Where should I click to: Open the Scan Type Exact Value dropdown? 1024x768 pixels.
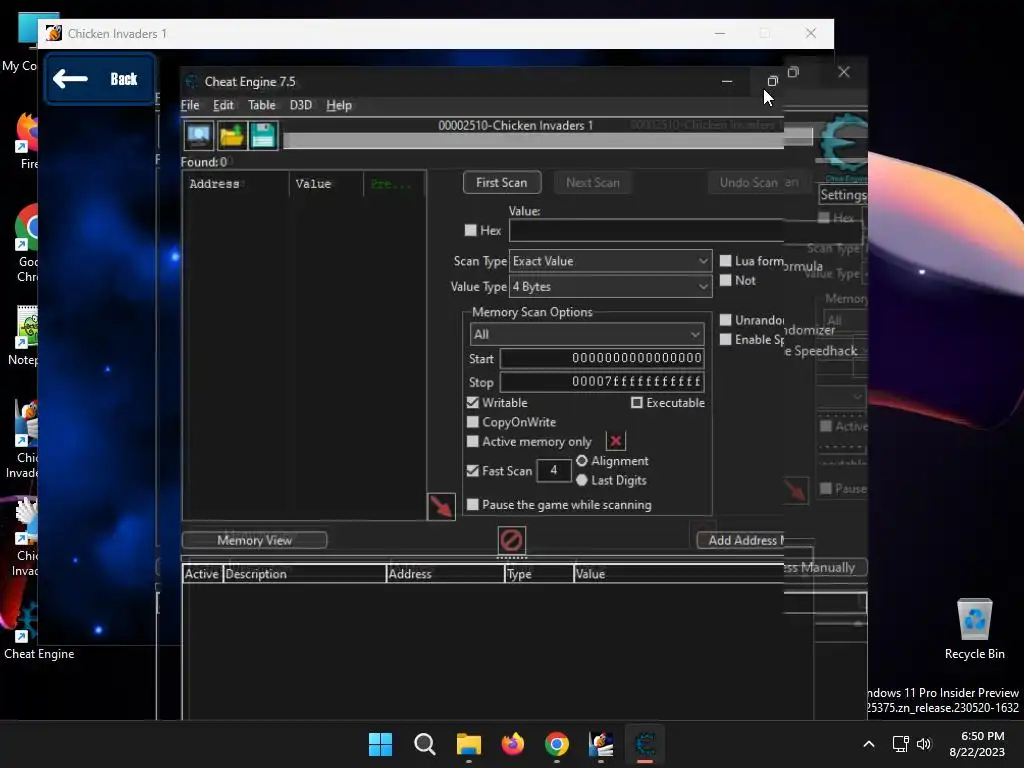point(610,261)
